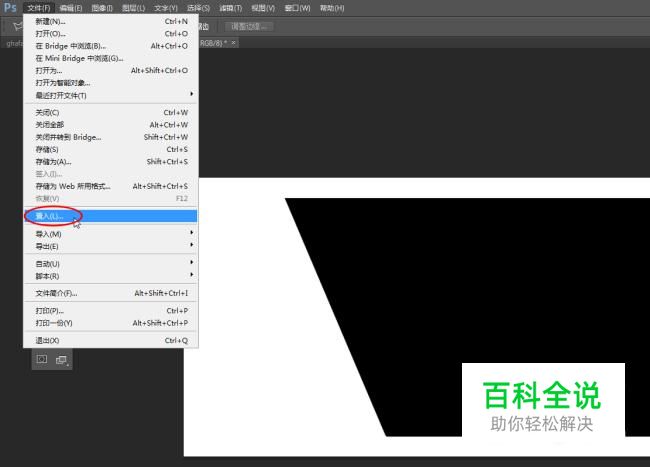The image size is (650, 467).
Task: Open the 帮助(H) menu
Action: coord(332,8)
